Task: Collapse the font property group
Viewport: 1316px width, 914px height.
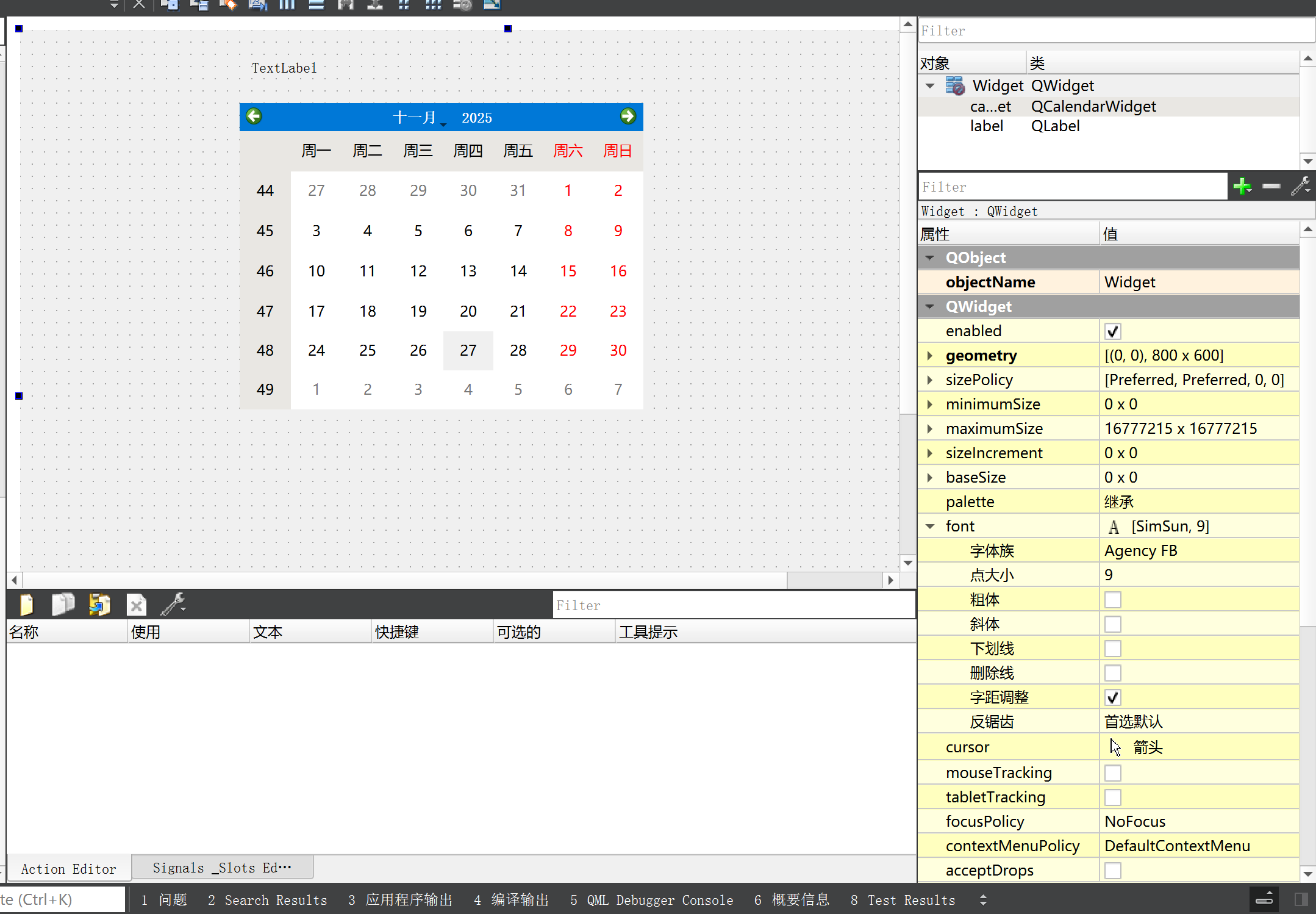Action: (929, 527)
